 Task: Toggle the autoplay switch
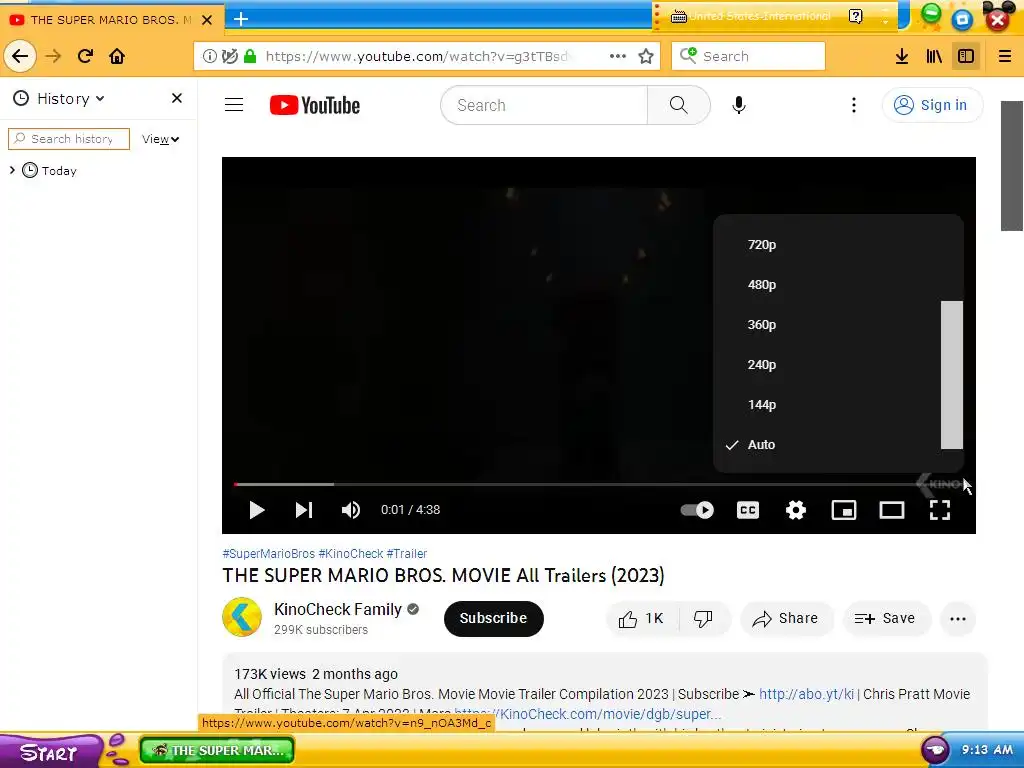tap(697, 510)
